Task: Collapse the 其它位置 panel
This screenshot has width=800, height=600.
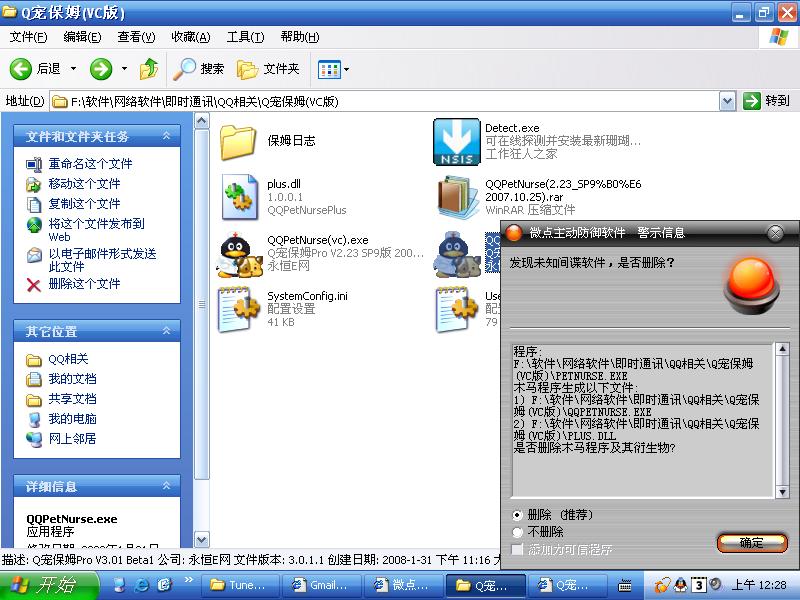Action: 166,331
